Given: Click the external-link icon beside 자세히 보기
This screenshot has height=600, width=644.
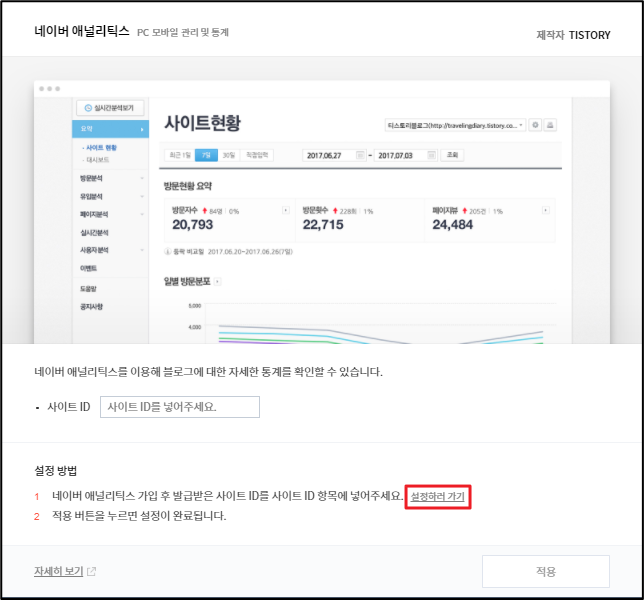Looking at the screenshot, I should tap(91, 571).
